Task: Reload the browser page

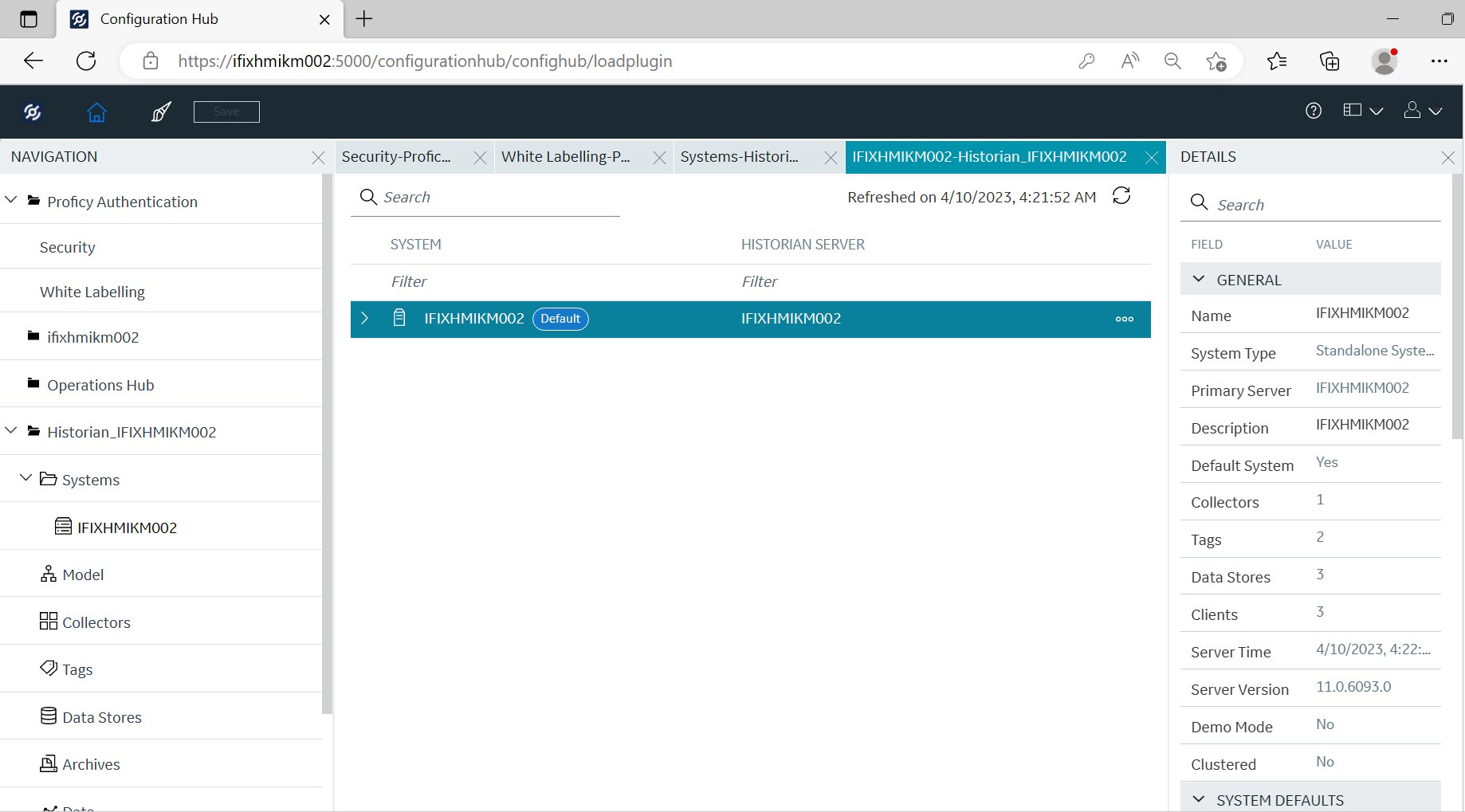Action: (x=86, y=61)
